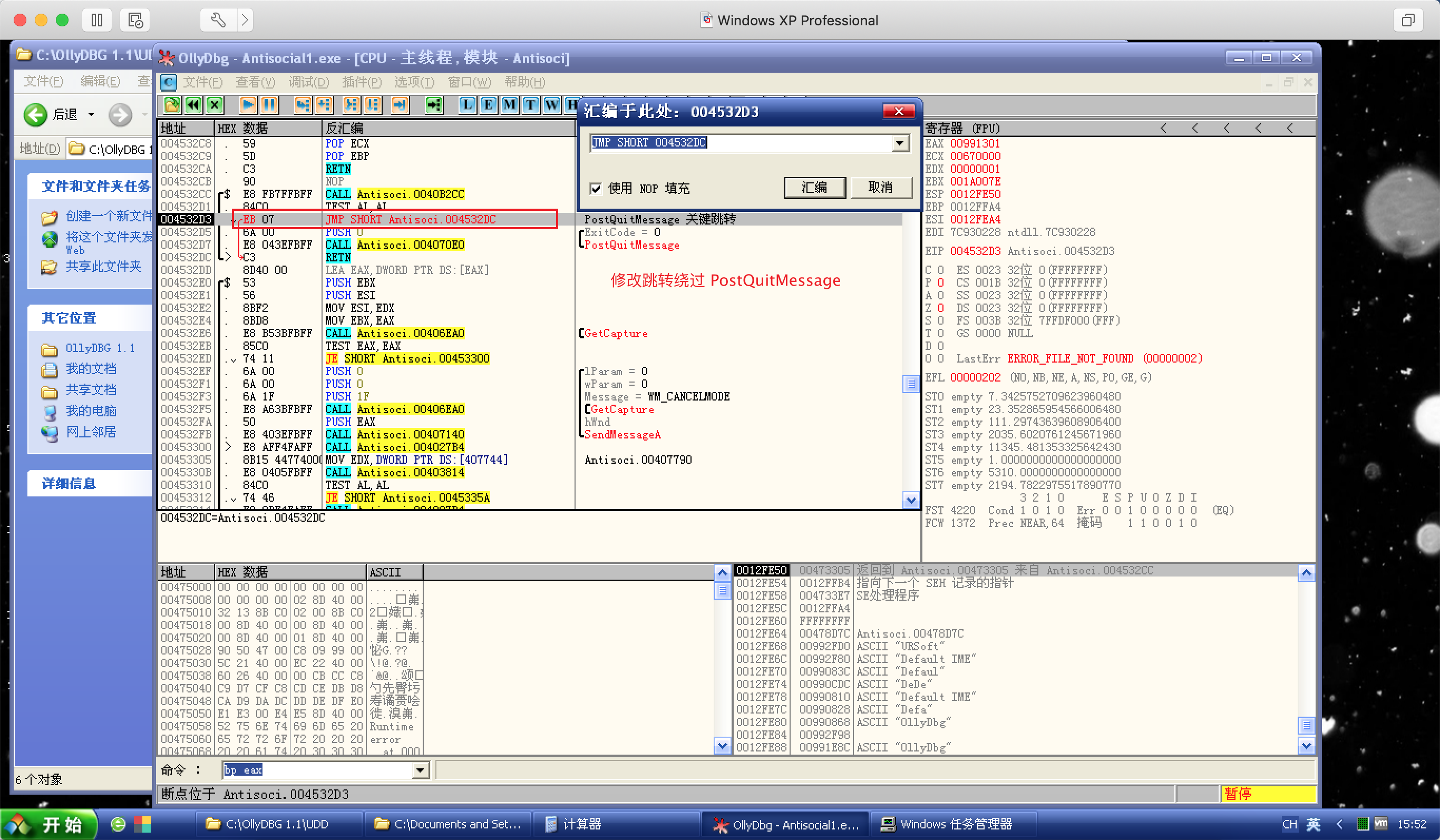Step into the next instruction
This screenshot has width=1440, height=840.
pos(303,104)
